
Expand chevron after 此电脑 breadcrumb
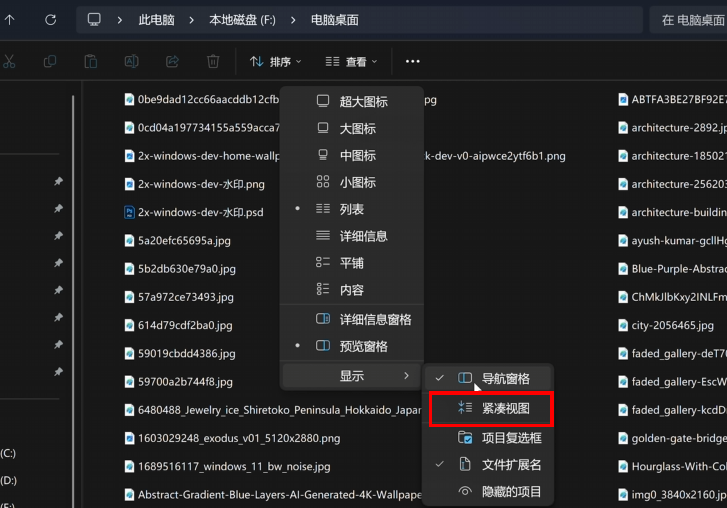point(191,20)
